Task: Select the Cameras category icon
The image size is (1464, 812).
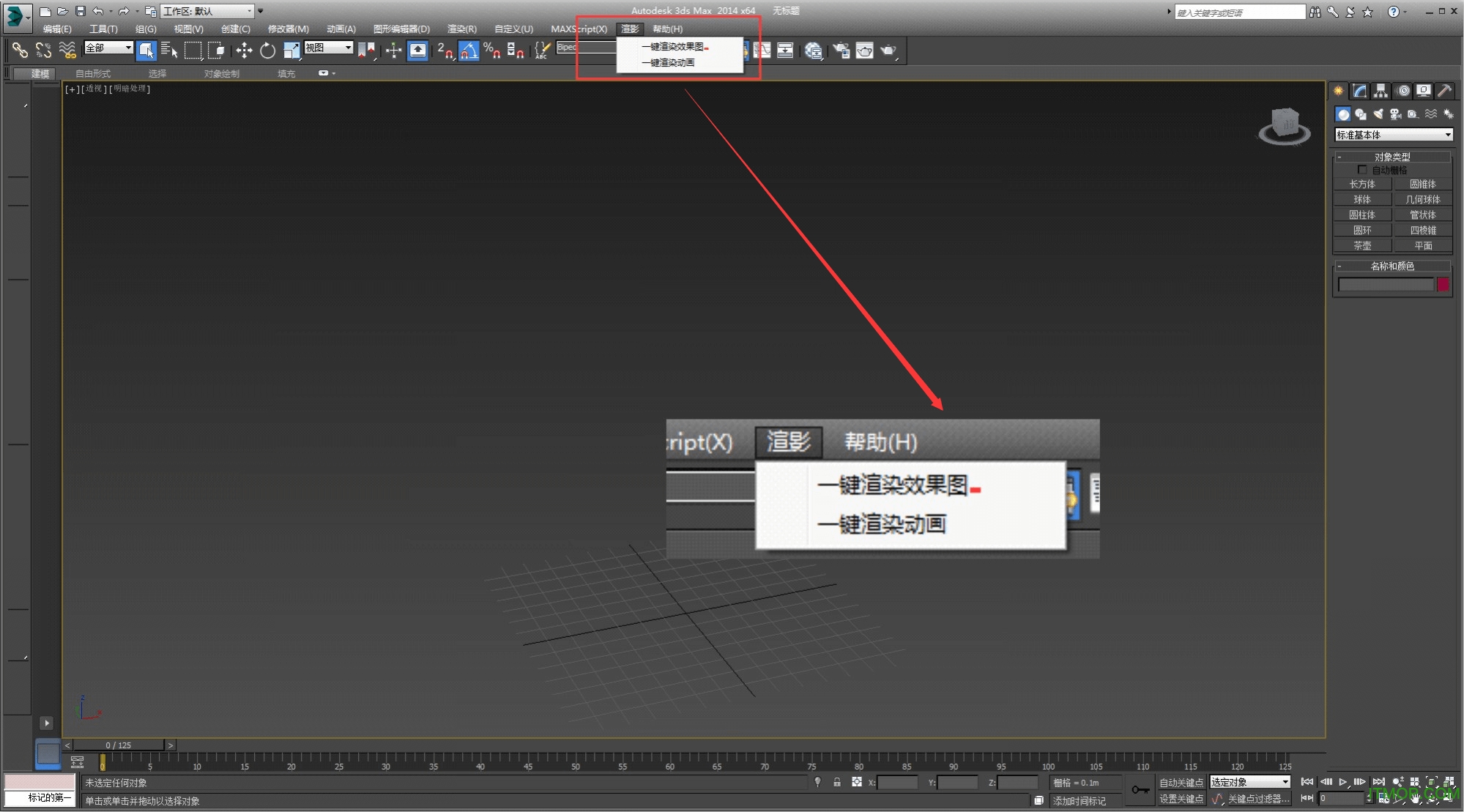Action: pos(1396,114)
